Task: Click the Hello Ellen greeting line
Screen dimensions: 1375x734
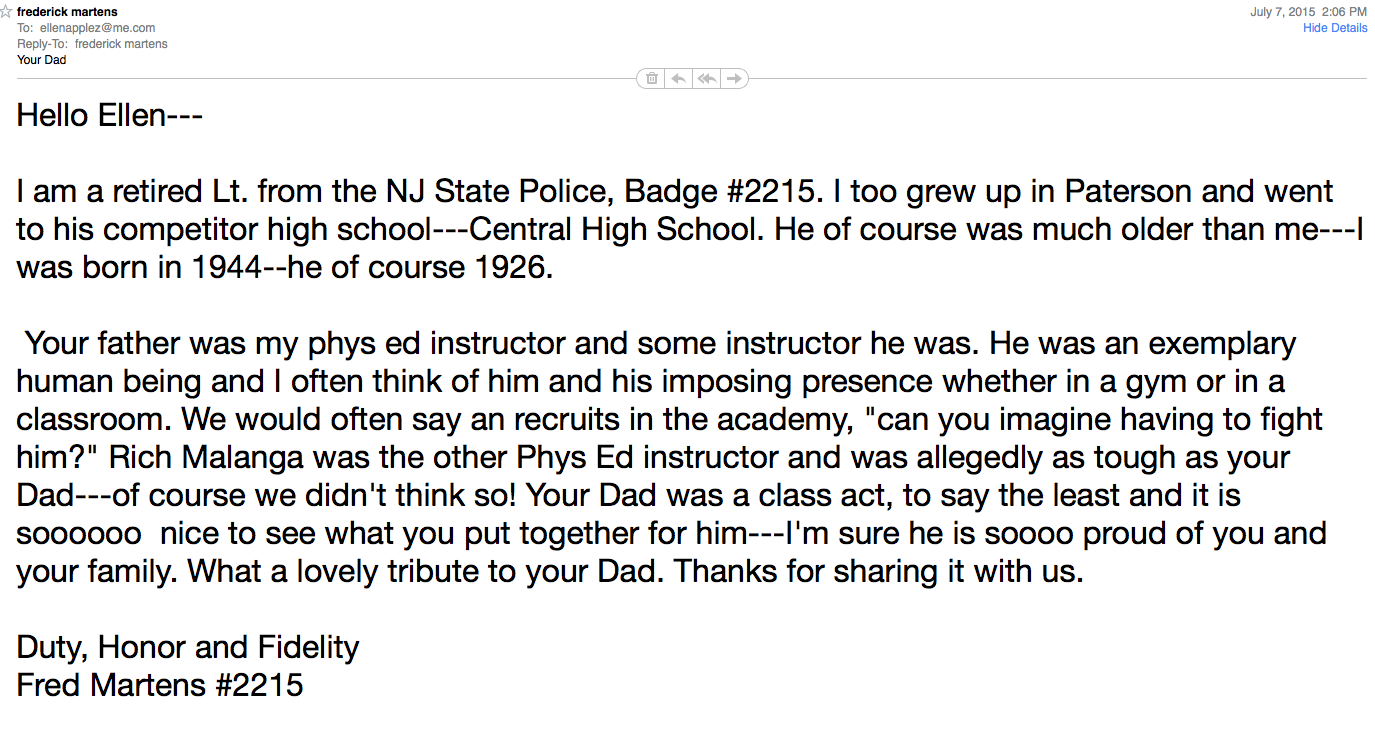Action: point(110,116)
